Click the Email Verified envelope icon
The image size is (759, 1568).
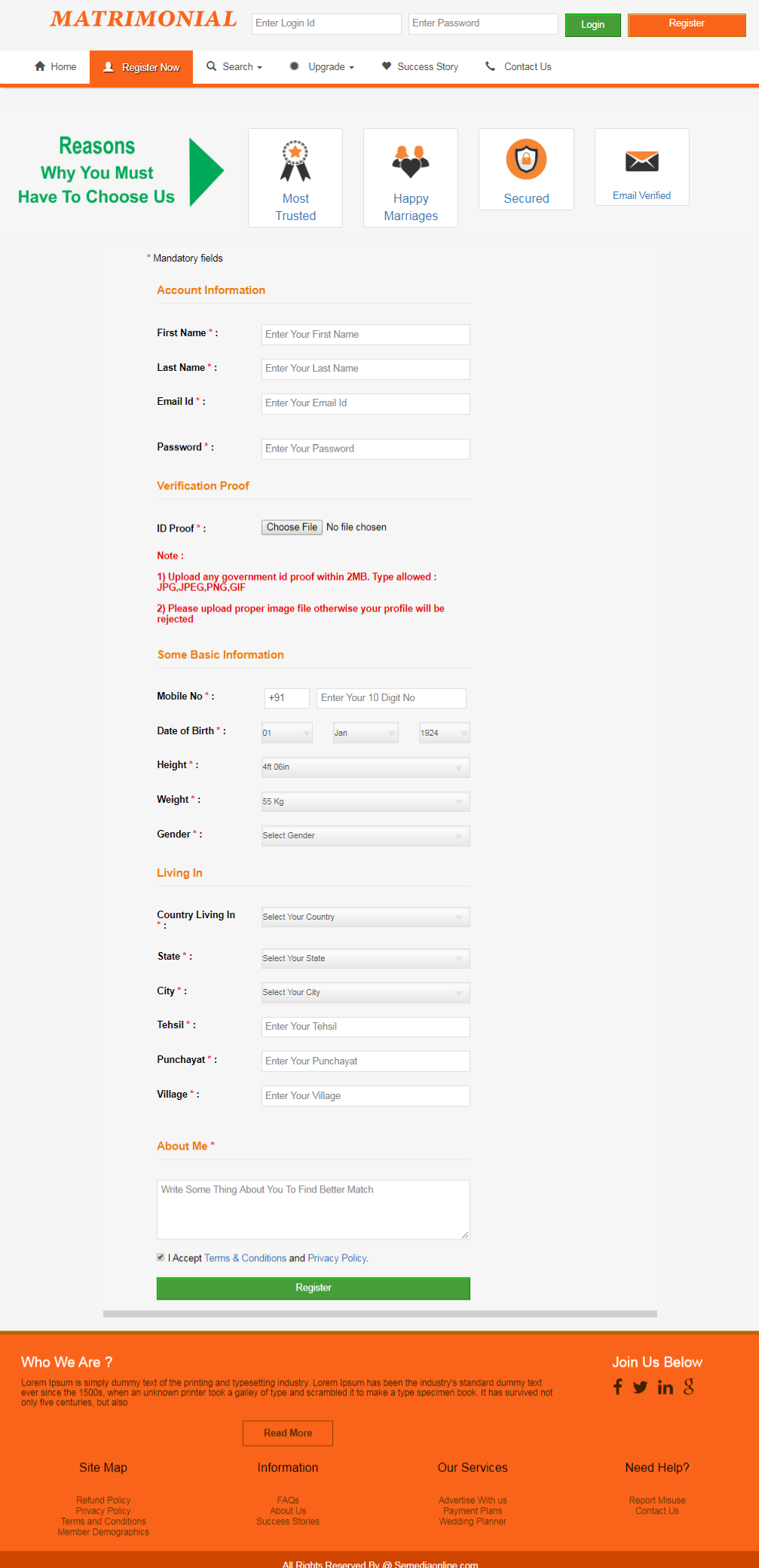[x=642, y=161]
